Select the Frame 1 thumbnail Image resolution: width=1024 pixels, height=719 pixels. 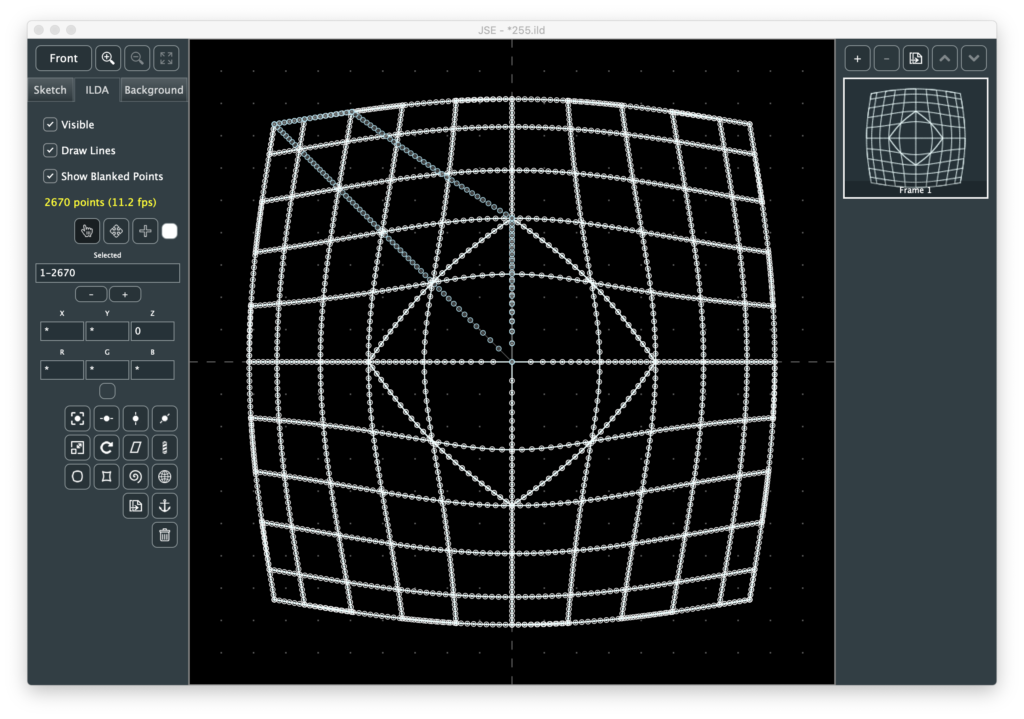(x=915, y=138)
